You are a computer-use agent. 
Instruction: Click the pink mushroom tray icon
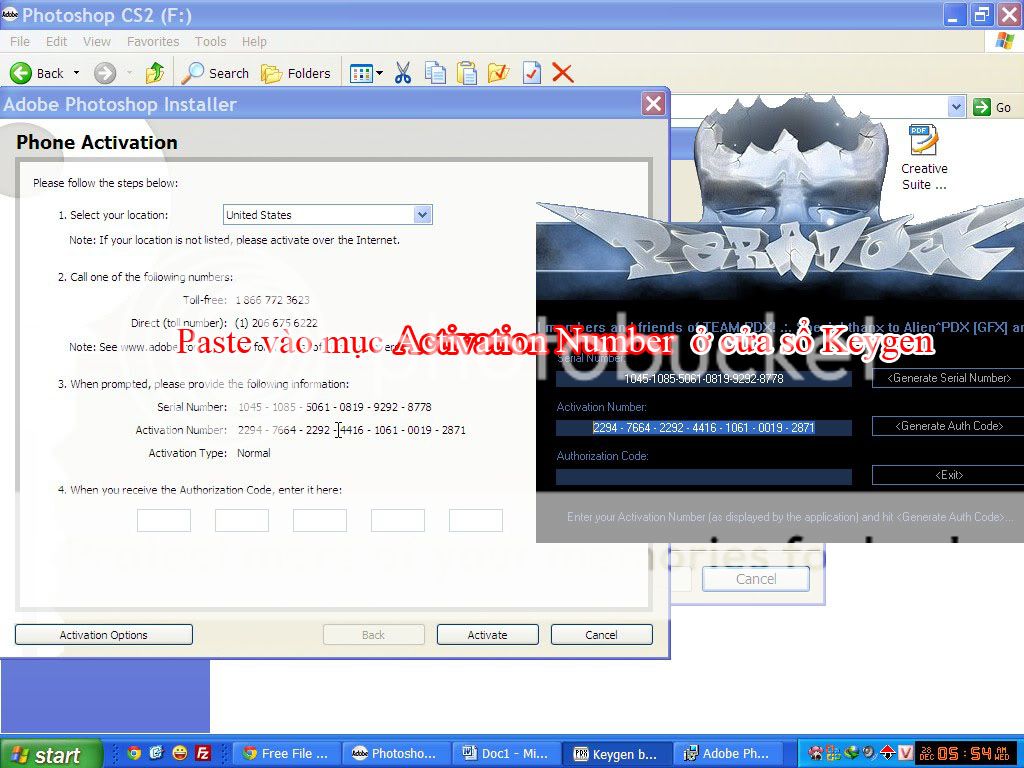pos(815,753)
